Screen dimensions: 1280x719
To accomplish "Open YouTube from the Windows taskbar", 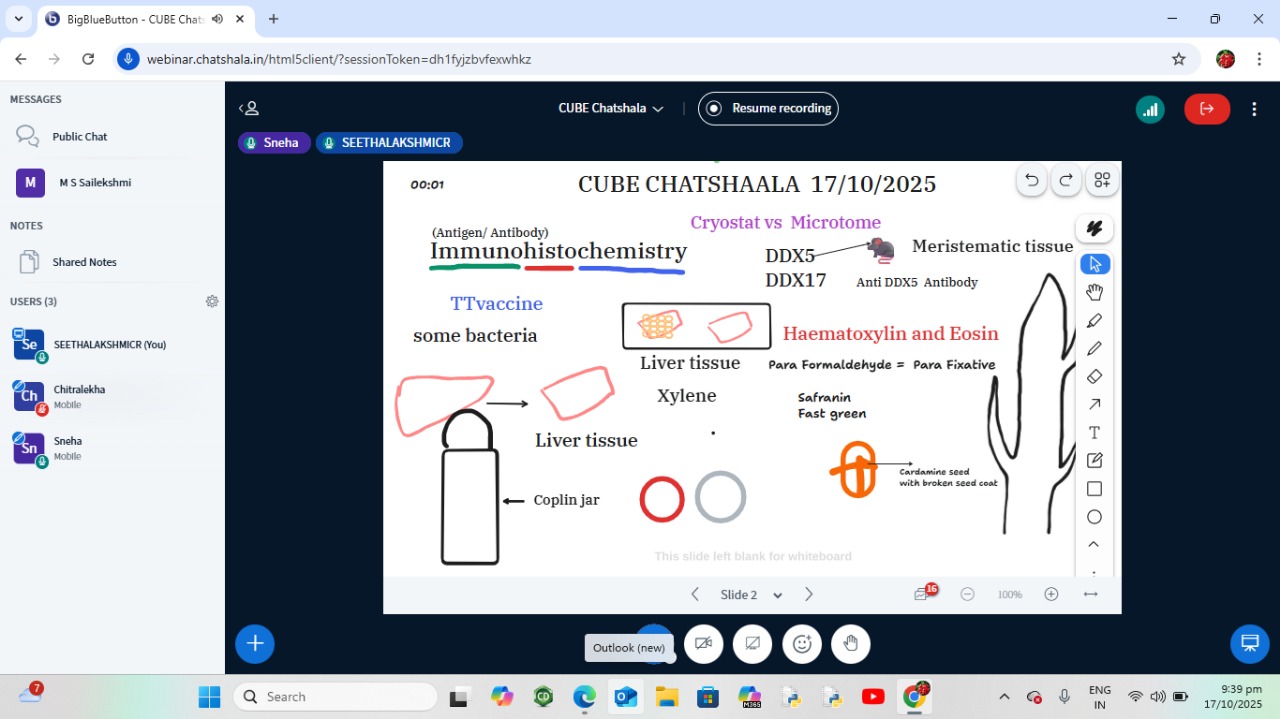I will coord(872,697).
